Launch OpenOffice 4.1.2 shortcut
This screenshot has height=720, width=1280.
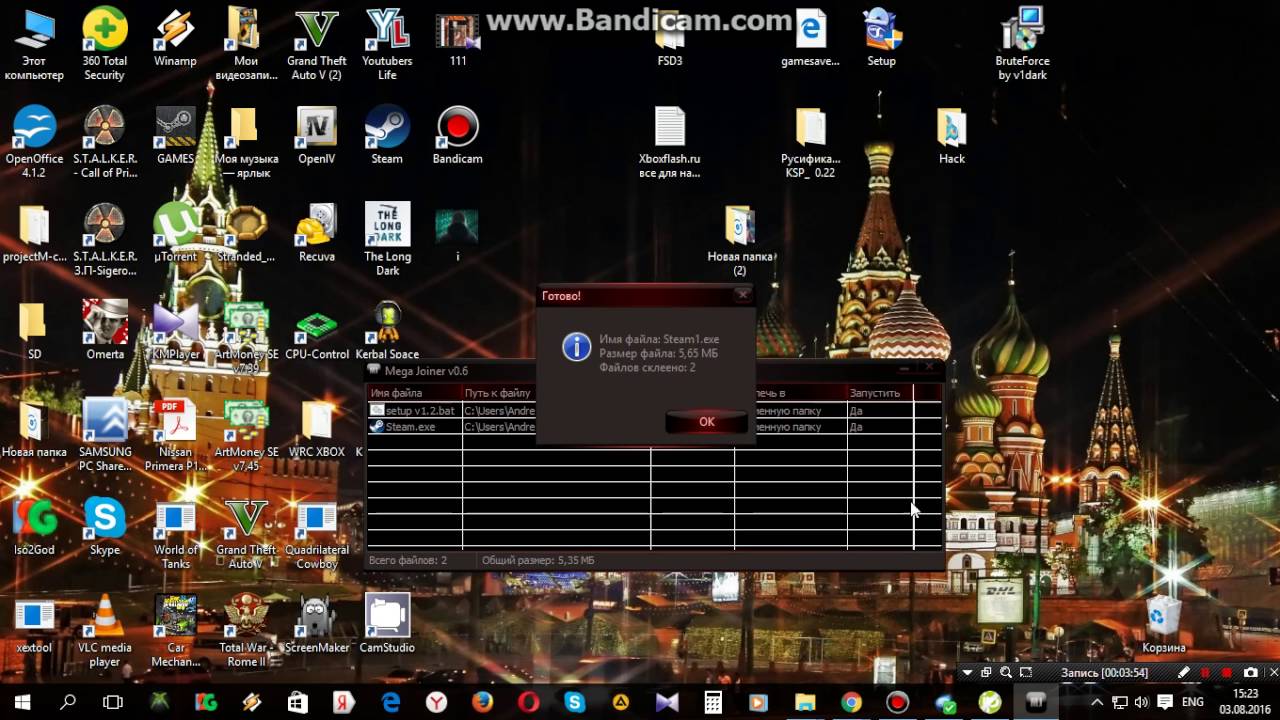(x=34, y=143)
